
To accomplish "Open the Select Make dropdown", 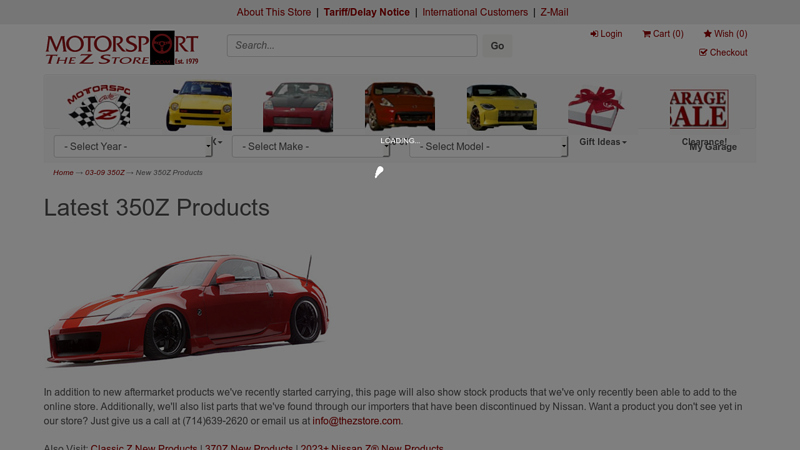I will pos(311,146).
